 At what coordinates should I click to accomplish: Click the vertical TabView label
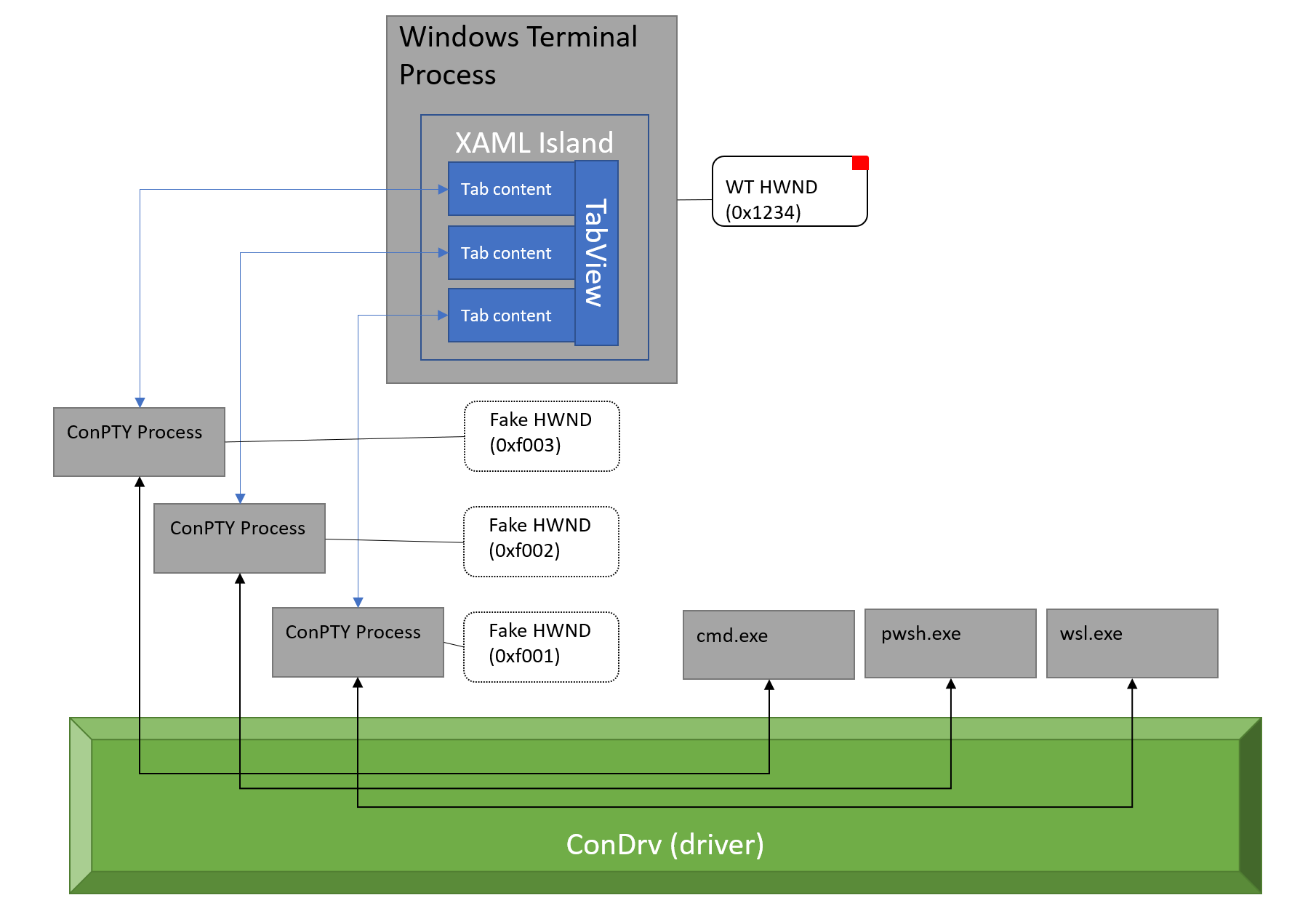(595, 252)
